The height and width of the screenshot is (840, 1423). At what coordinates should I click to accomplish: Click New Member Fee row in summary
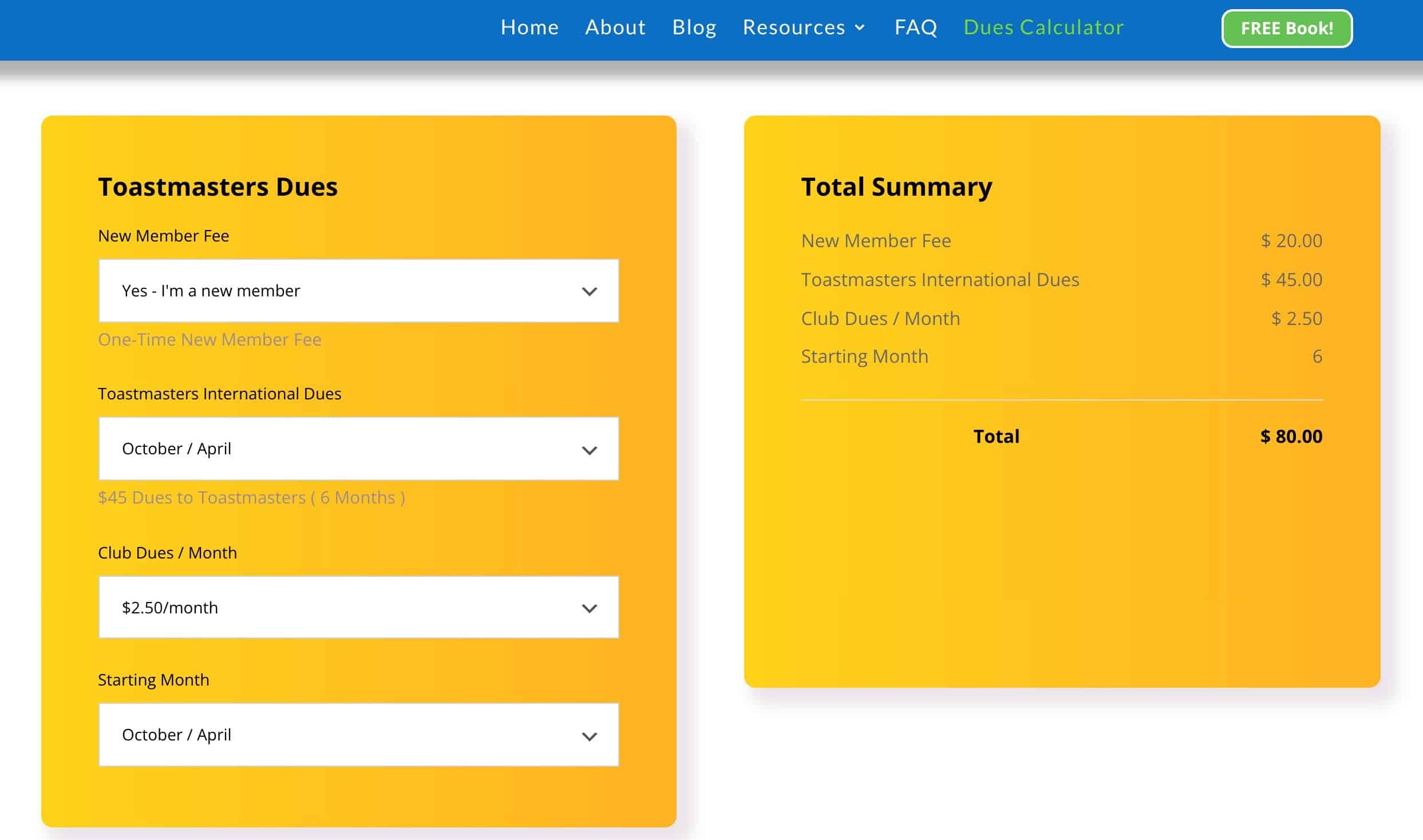[x=1062, y=241]
